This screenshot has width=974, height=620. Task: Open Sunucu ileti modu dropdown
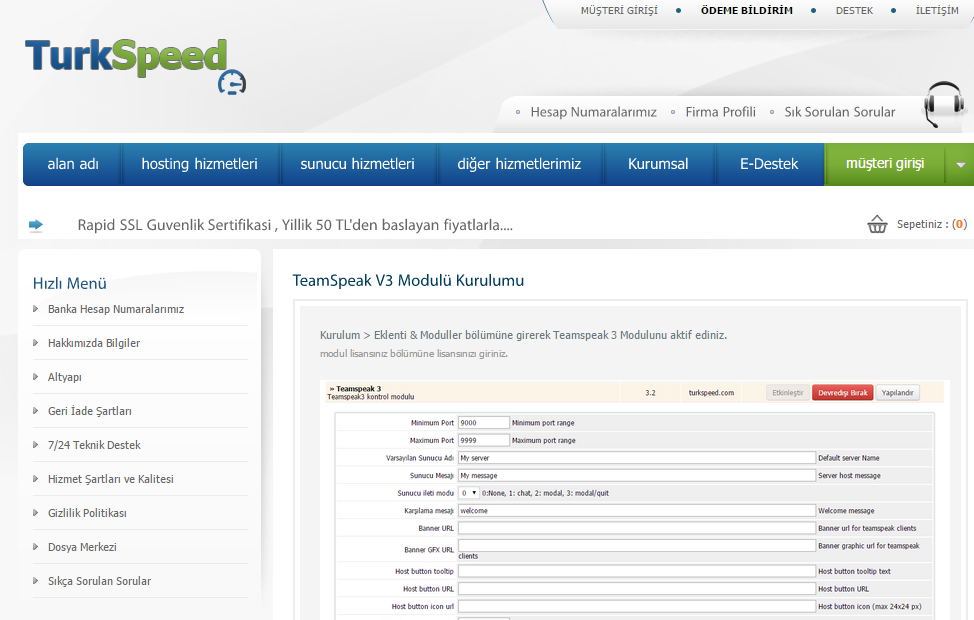click(468, 493)
